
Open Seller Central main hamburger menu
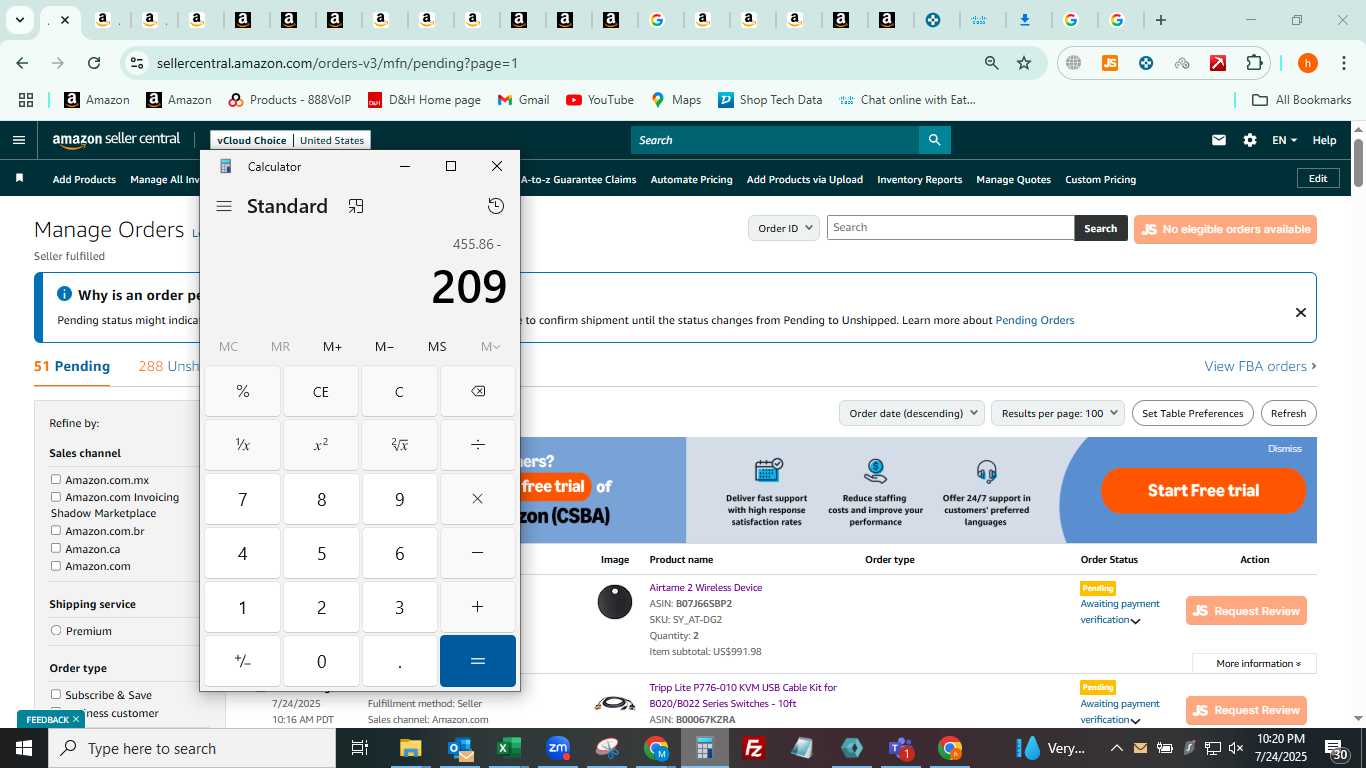point(18,140)
